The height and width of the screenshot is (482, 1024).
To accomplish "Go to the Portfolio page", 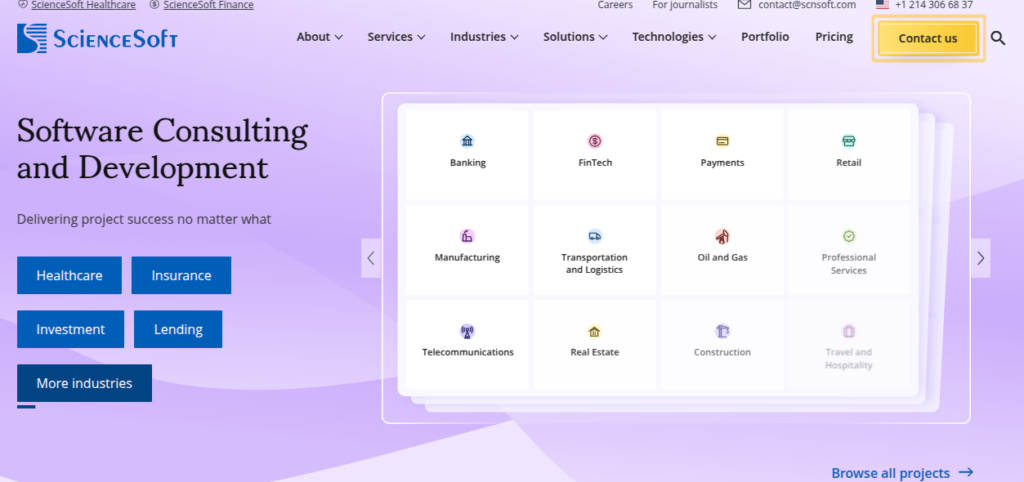I will point(765,37).
